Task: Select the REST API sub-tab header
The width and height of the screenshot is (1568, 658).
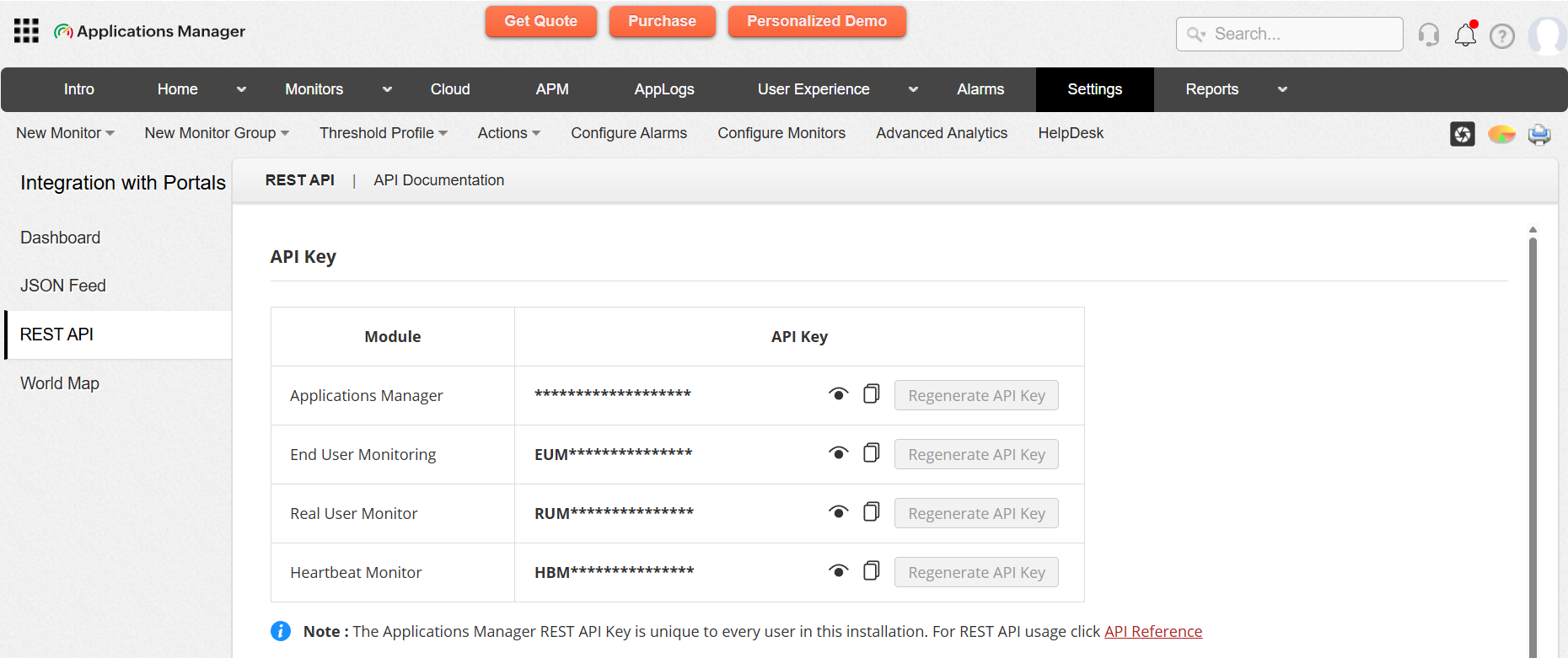Action: click(300, 180)
